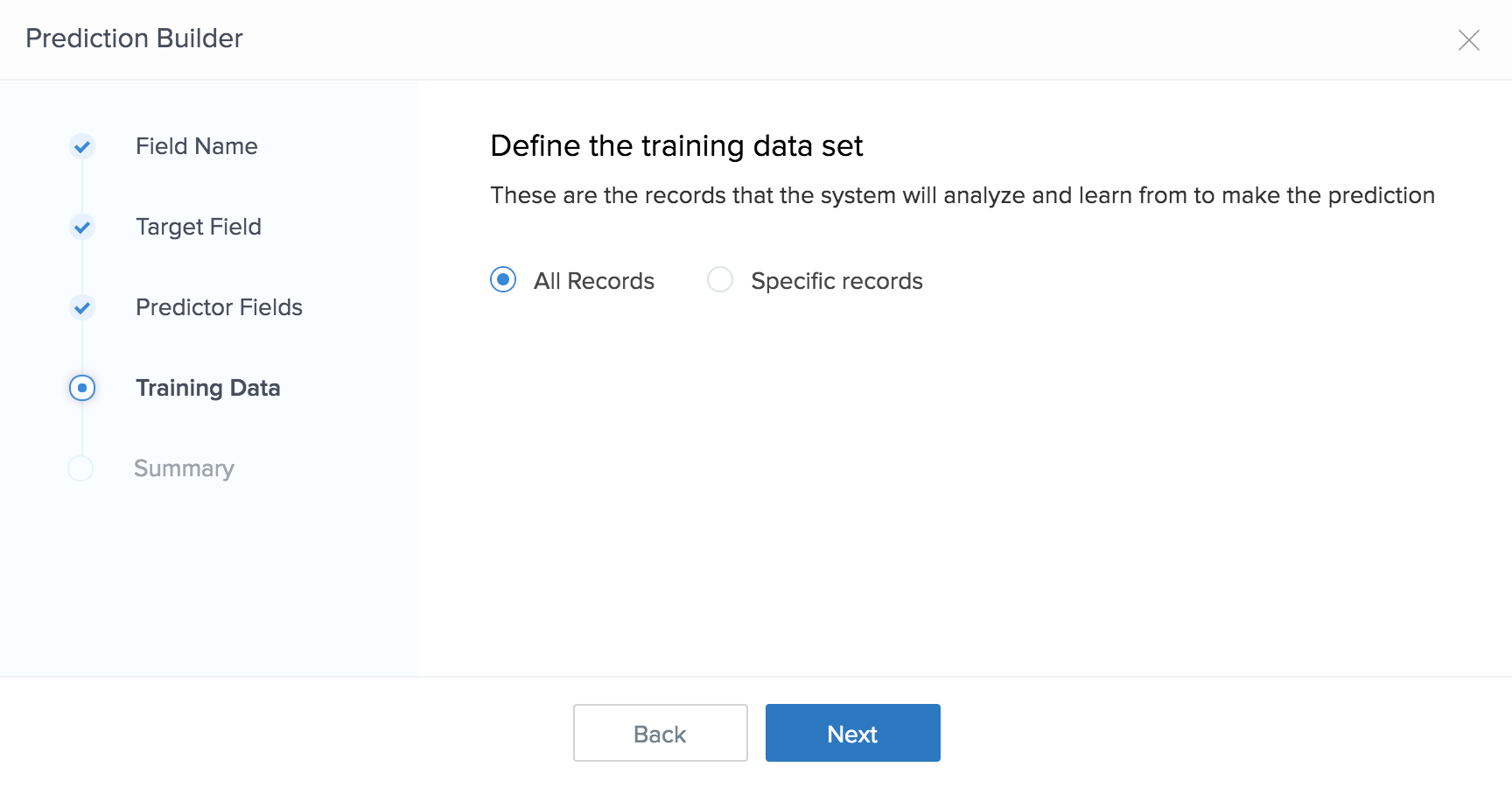
Task: Click the 'All Records' option label
Action: 594,281
